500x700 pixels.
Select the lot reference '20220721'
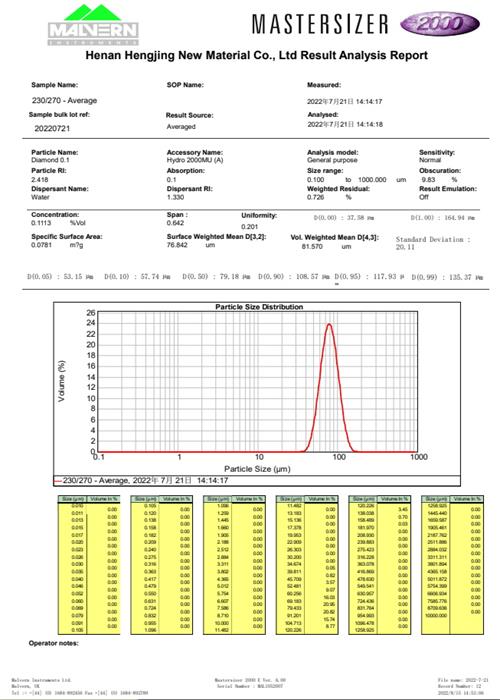point(52,129)
